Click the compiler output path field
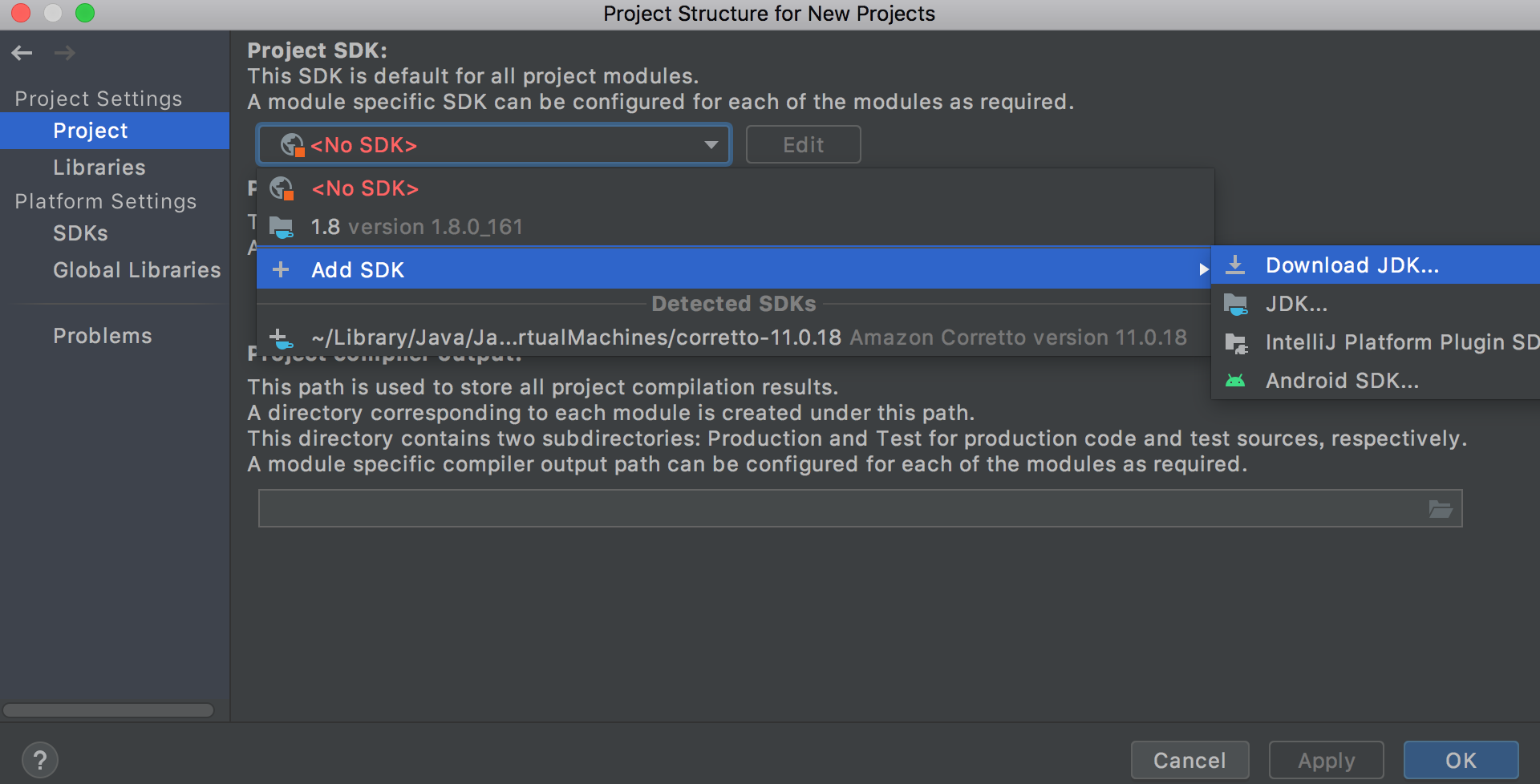Viewport: 1540px width, 784px height. tap(841, 509)
